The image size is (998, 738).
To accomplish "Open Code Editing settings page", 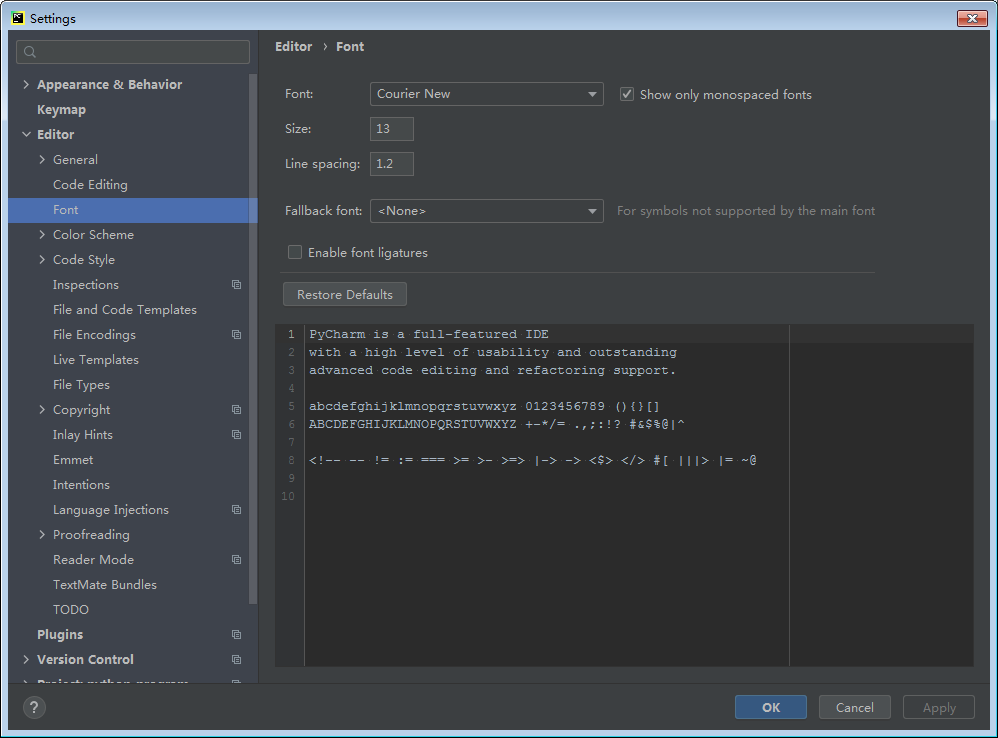I will [90, 184].
